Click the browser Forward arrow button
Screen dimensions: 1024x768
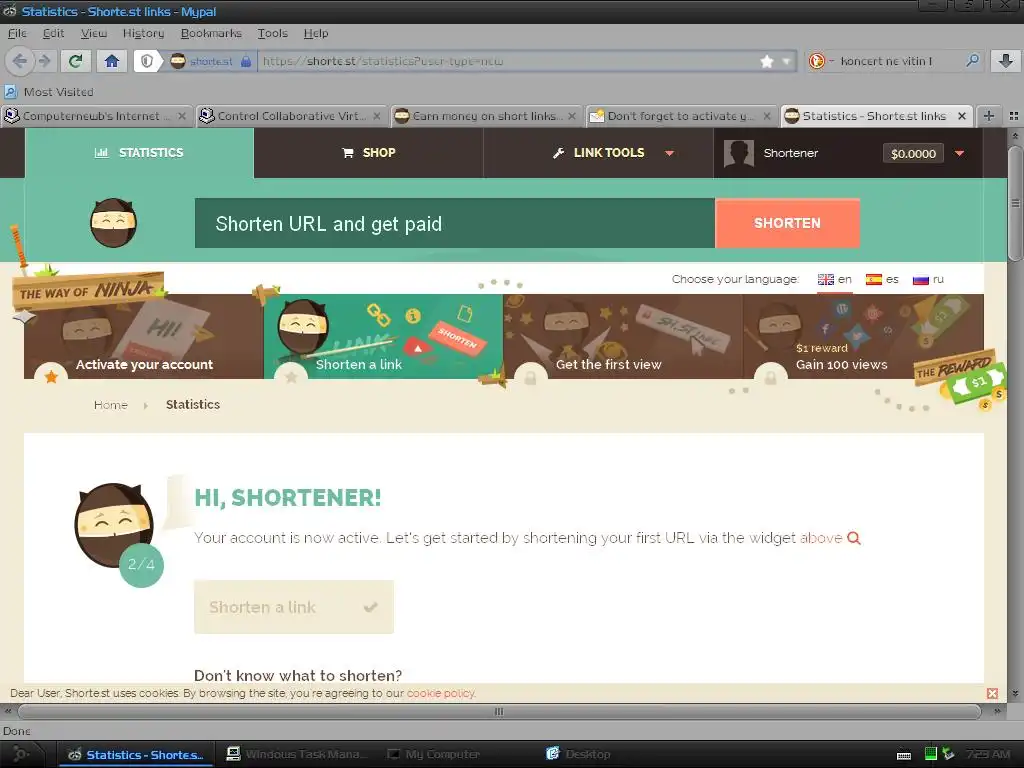tap(44, 61)
